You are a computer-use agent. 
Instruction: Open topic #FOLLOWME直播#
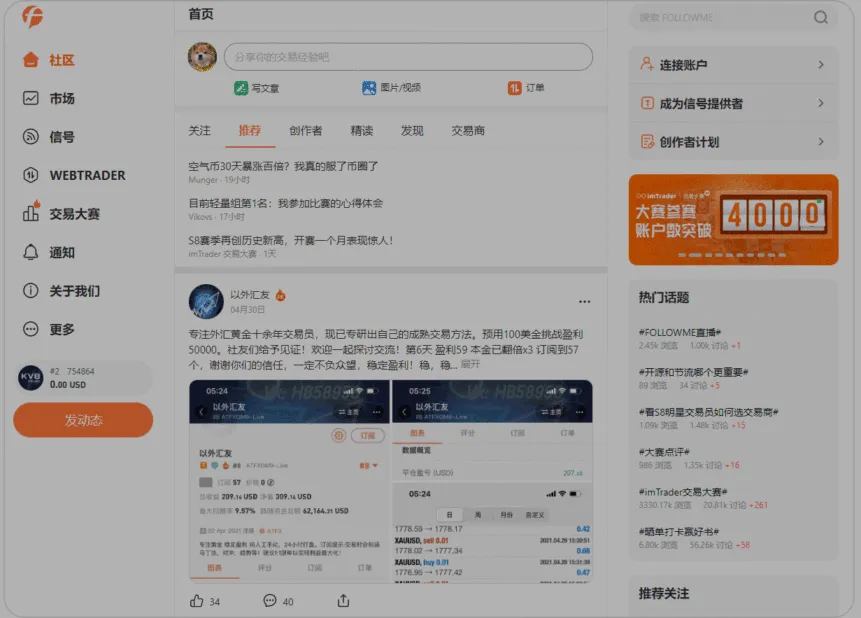click(680, 332)
